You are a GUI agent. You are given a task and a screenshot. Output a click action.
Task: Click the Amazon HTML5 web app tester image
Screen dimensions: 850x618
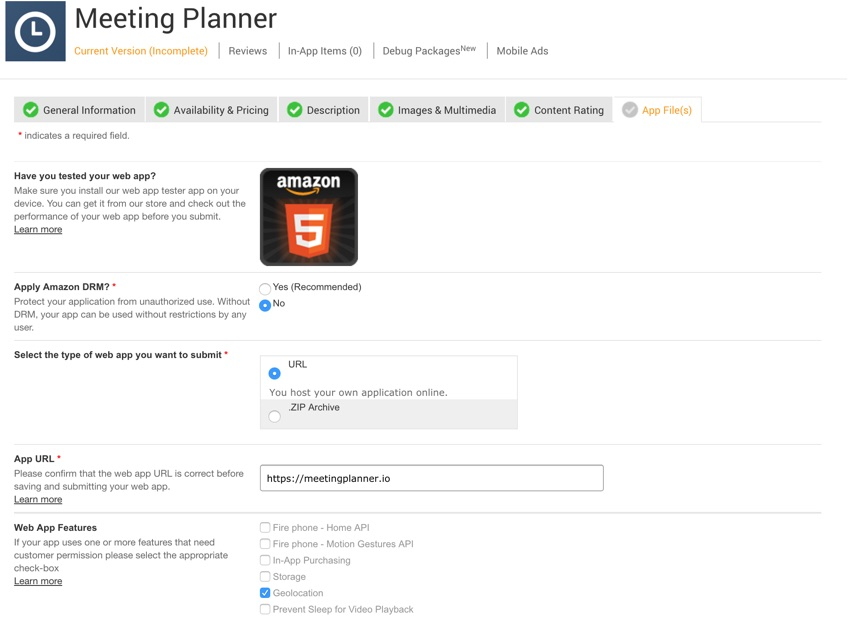308,217
